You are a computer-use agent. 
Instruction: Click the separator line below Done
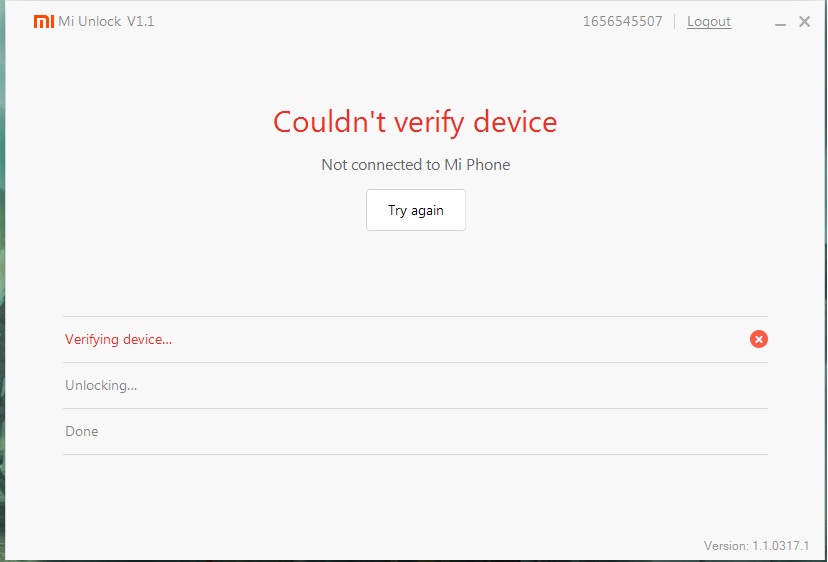click(415, 454)
